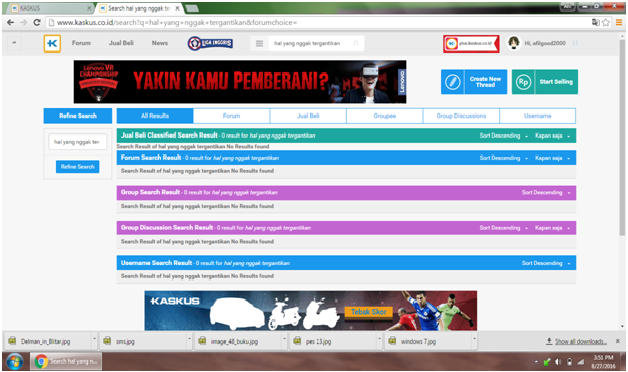The image size is (628, 372).
Task: Click the sidebar refine search text field
Action: click(78, 142)
